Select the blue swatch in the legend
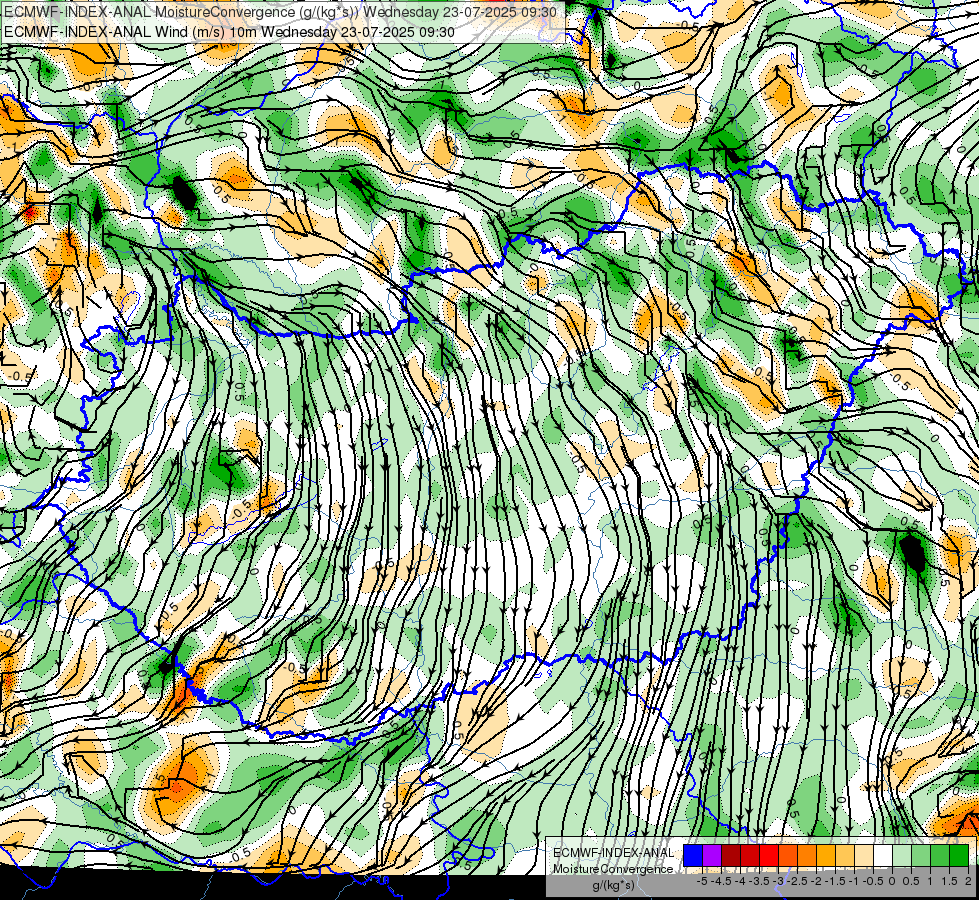Viewport: 979px width, 900px height. point(693,856)
